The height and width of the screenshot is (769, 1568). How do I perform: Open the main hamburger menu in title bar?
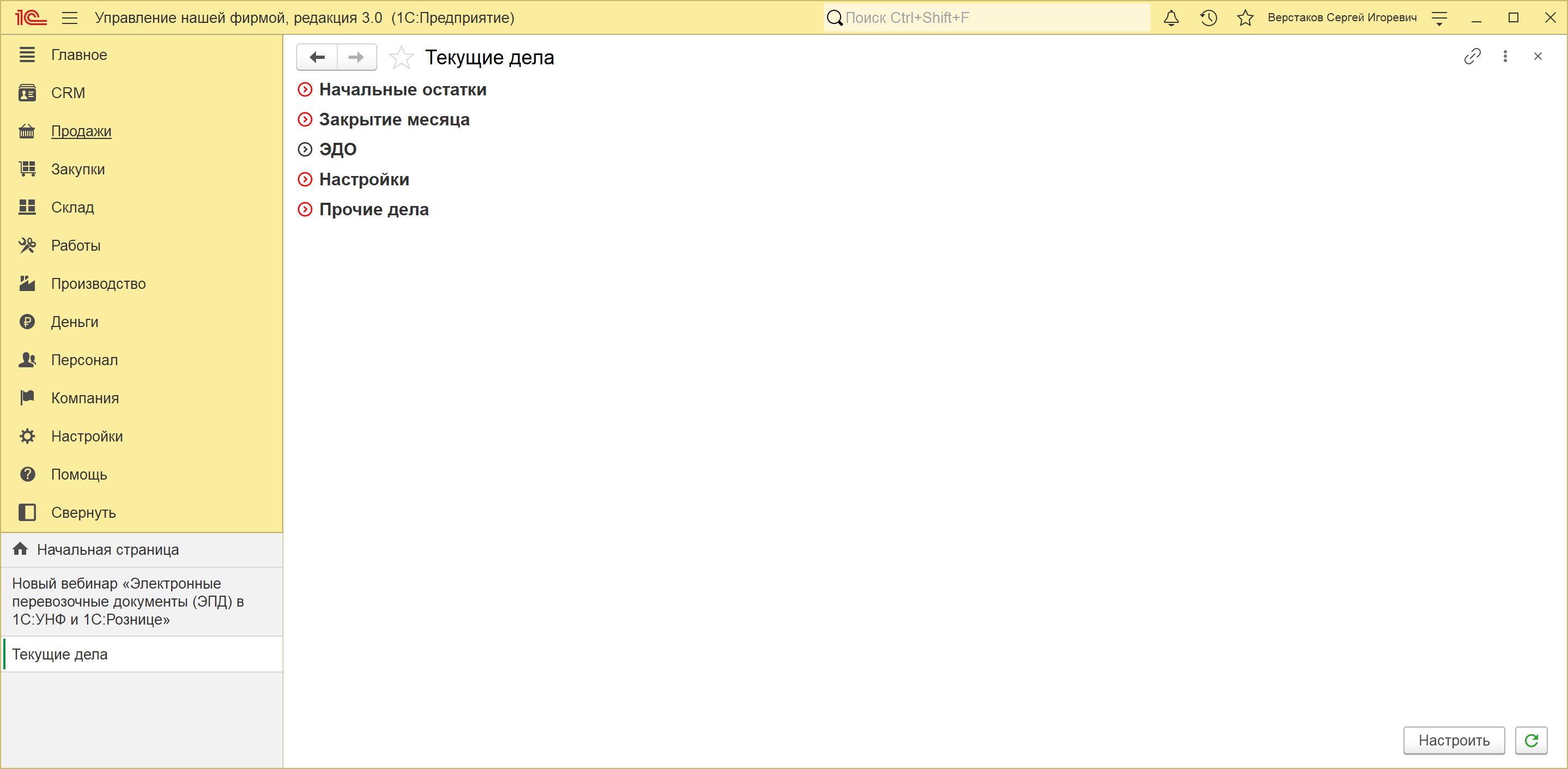pos(70,17)
